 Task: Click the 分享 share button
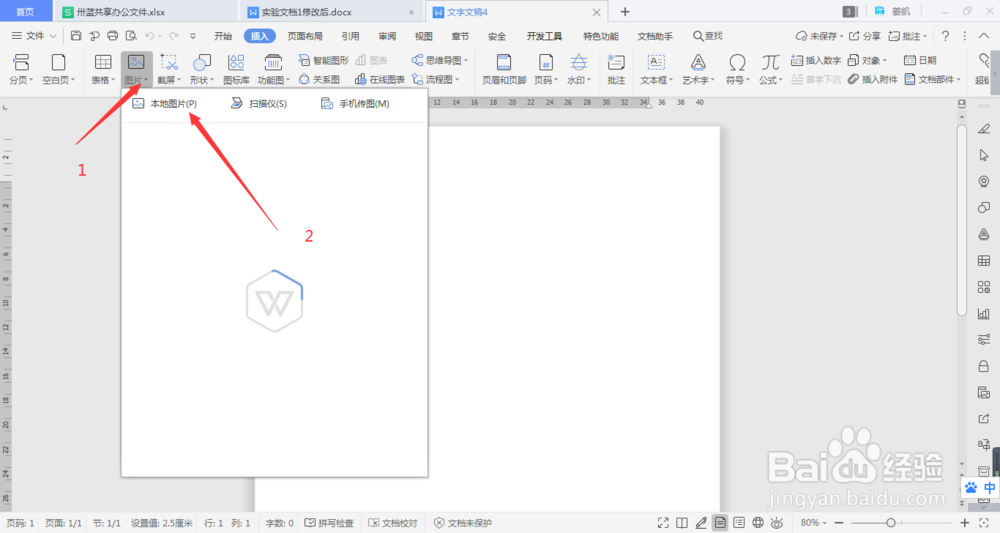pos(865,36)
